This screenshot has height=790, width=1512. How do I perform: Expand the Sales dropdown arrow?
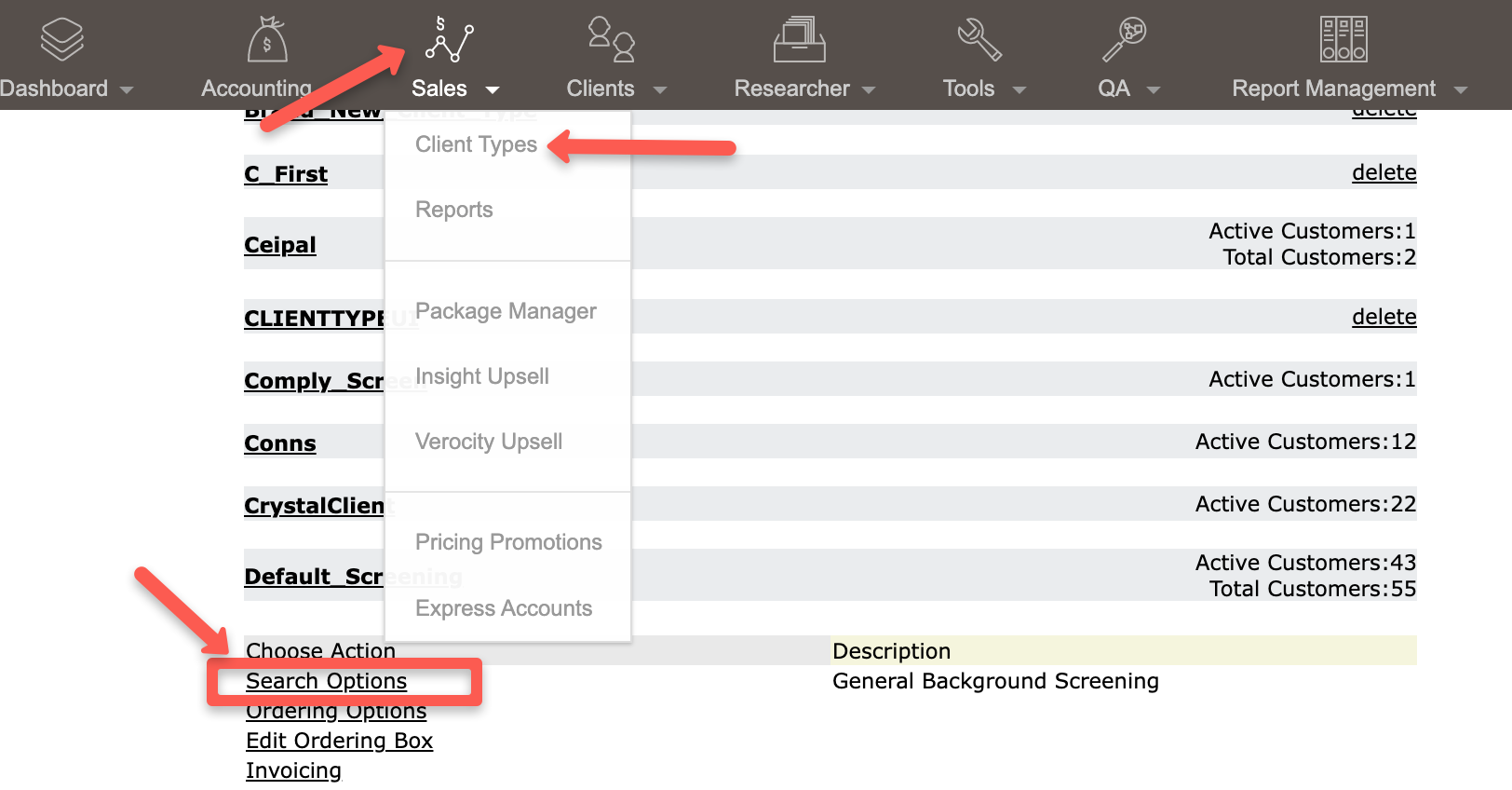coord(493,90)
